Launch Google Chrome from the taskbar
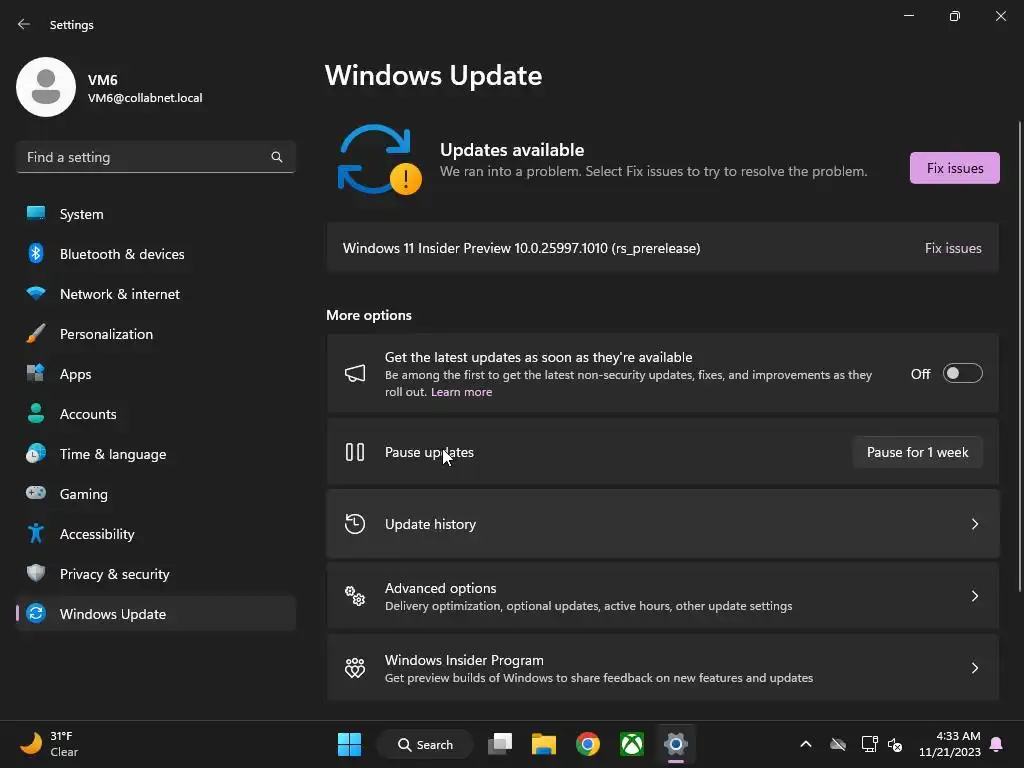 [x=588, y=744]
